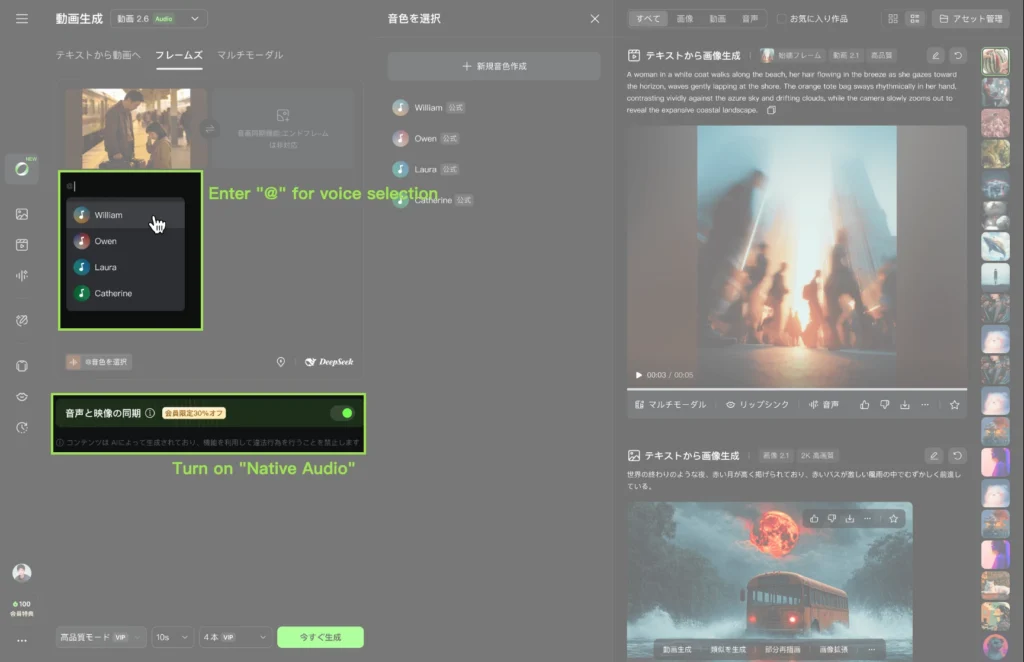
Task: Turn off the 音声と映像の同期 toggle
Action: (343, 413)
